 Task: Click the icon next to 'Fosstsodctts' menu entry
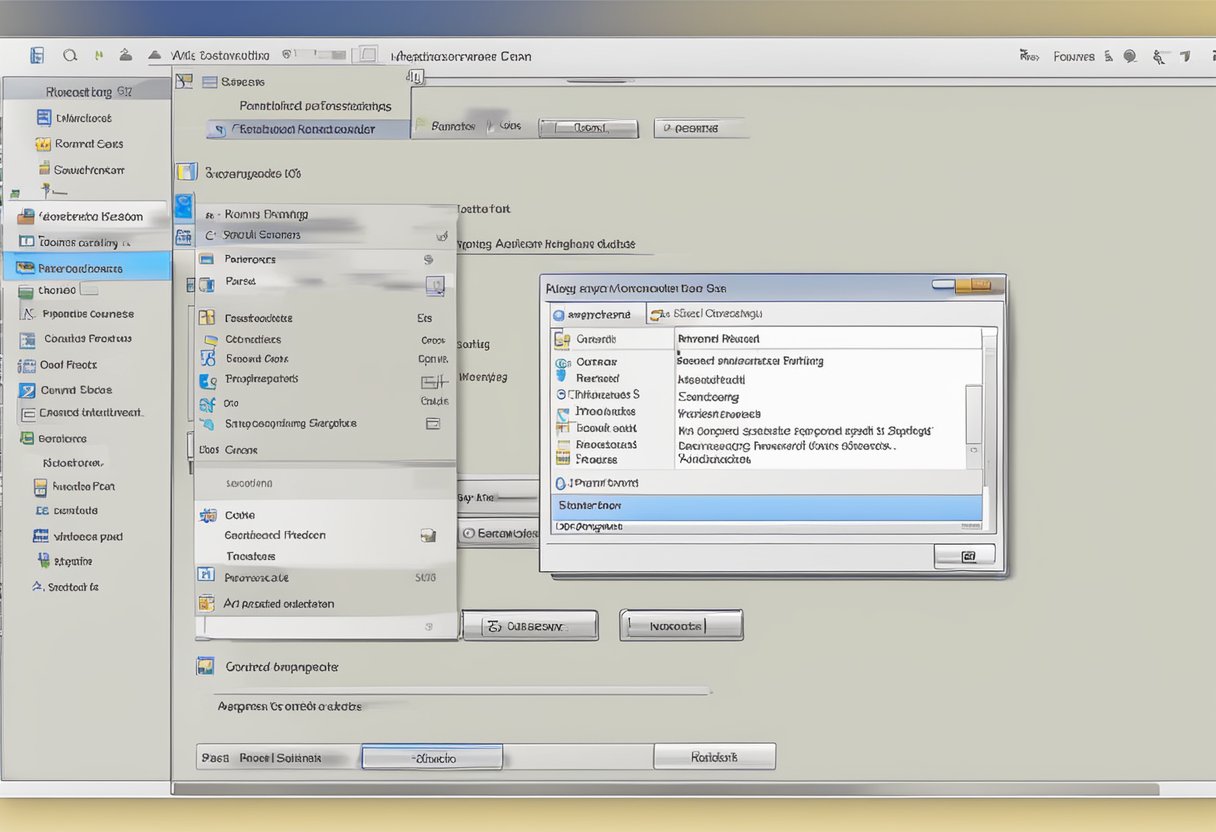coord(207,318)
